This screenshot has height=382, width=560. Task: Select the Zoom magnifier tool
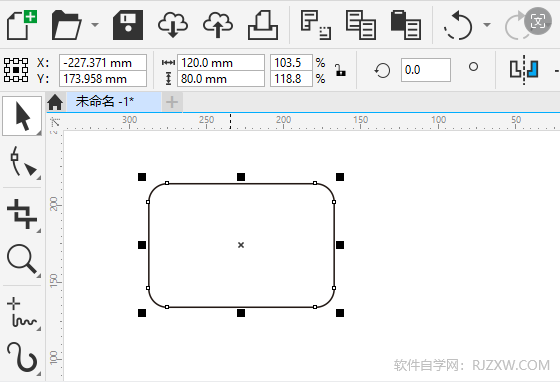[22, 261]
